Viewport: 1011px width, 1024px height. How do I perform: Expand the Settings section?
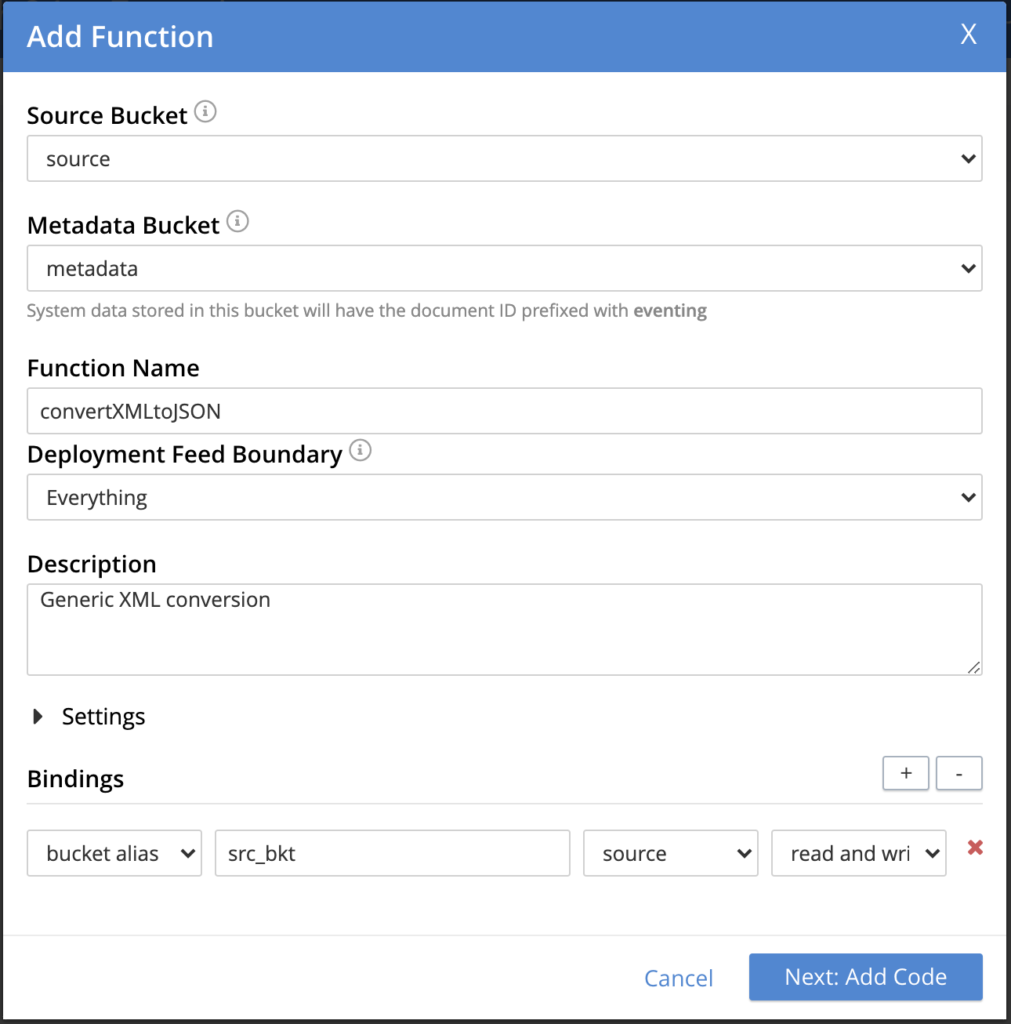88,716
